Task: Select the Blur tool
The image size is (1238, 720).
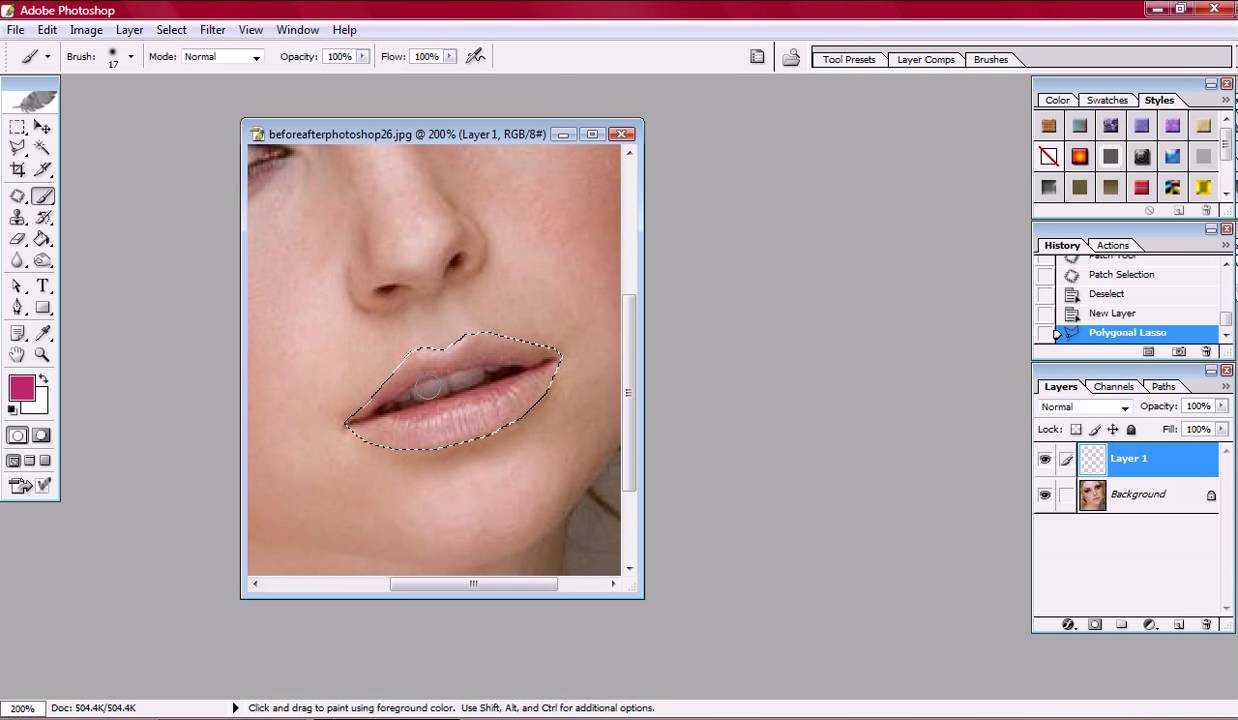Action: coord(18,261)
